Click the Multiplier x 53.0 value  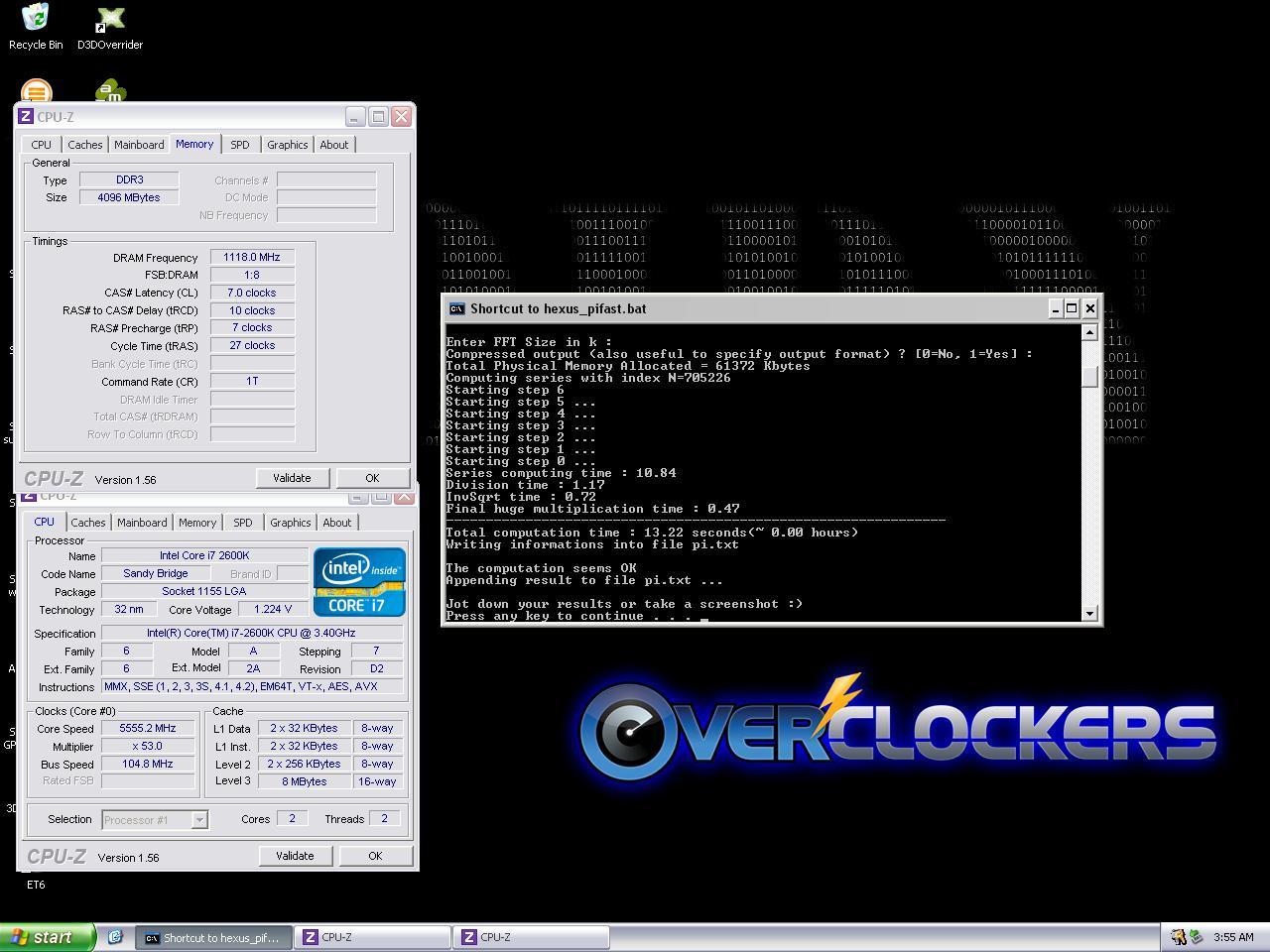click(x=147, y=746)
